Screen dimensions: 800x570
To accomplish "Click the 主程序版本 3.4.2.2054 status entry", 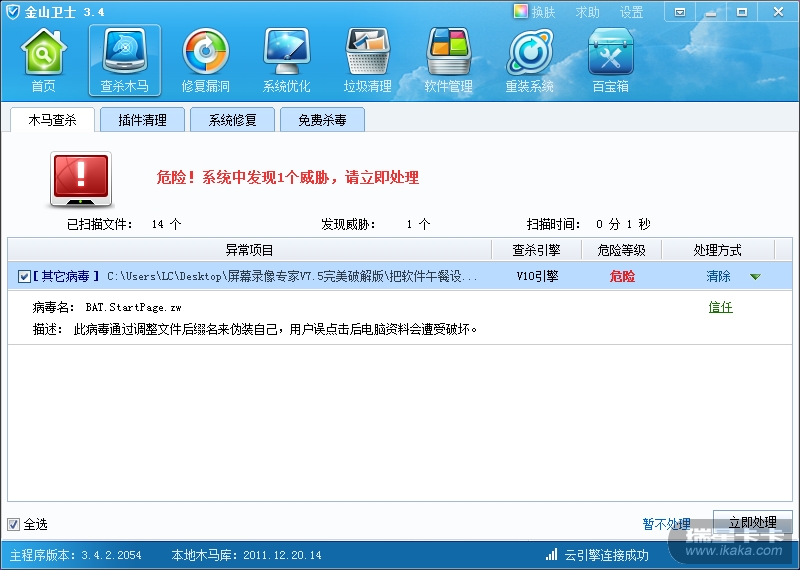I will point(76,555).
